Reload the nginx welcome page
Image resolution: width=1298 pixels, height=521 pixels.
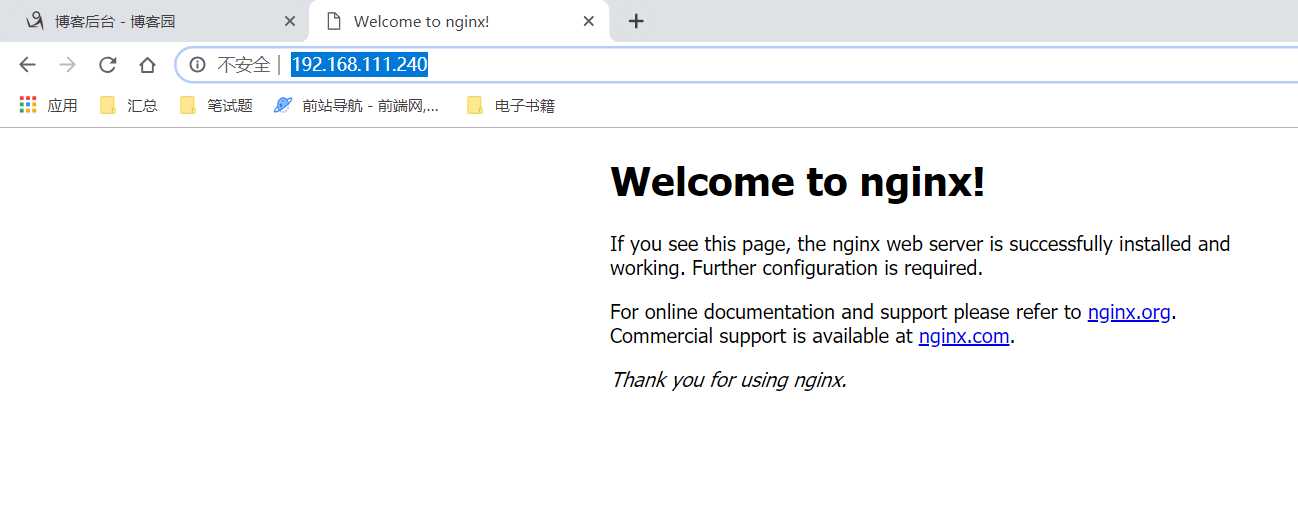tap(107, 65)
